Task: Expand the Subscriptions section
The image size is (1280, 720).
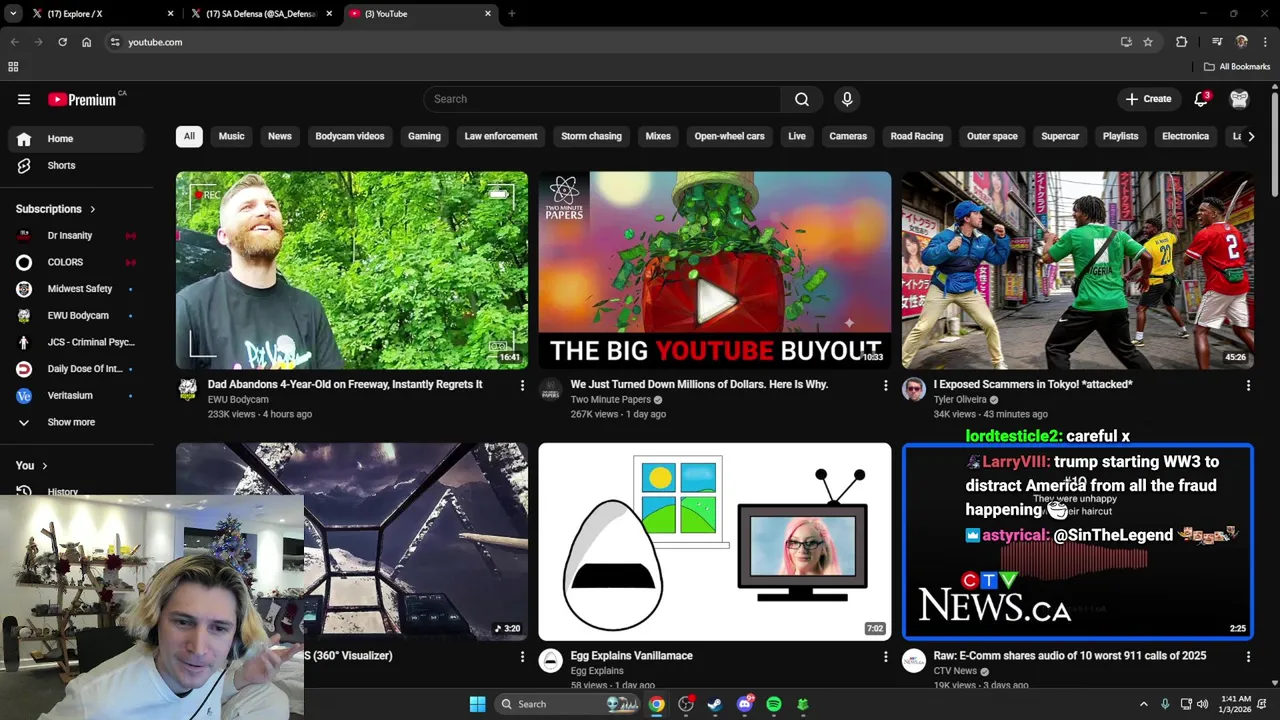Action: pos(56,209)
